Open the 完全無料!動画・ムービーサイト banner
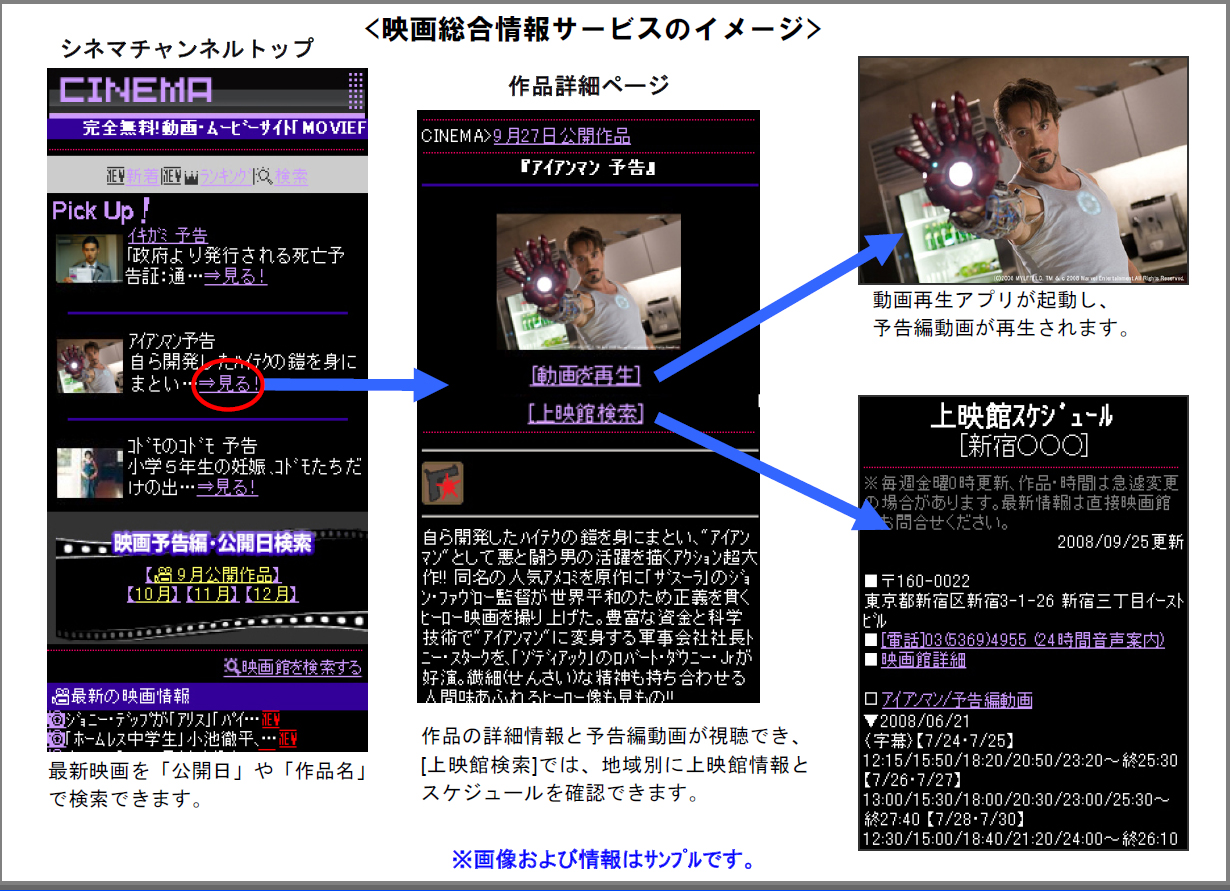 pos(208,129)
